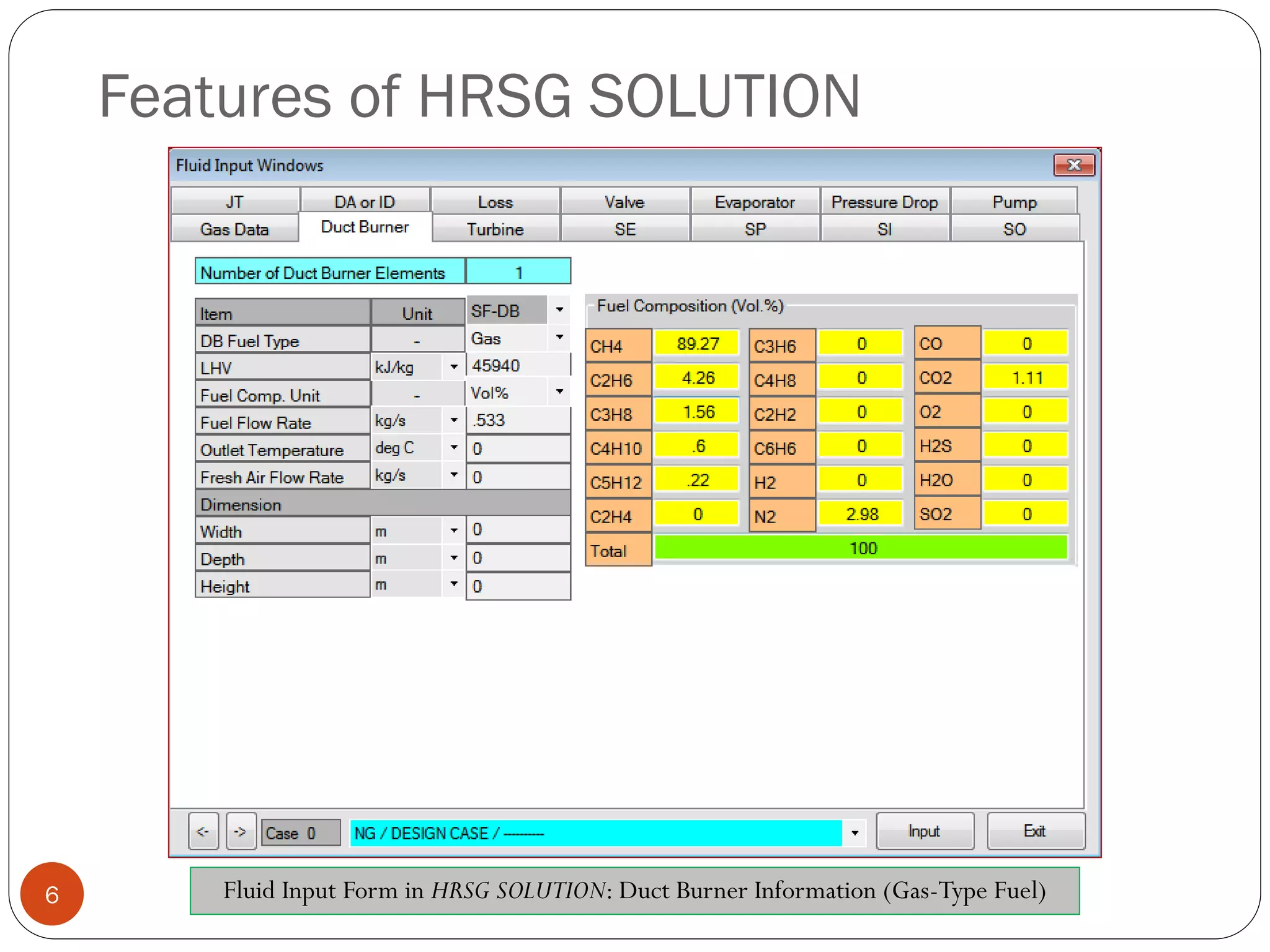This screenshot has width=1270, height=952.
Task: Edit the N2 composition value 2.98
Action: pyautogui.click(x=861, y=514)
